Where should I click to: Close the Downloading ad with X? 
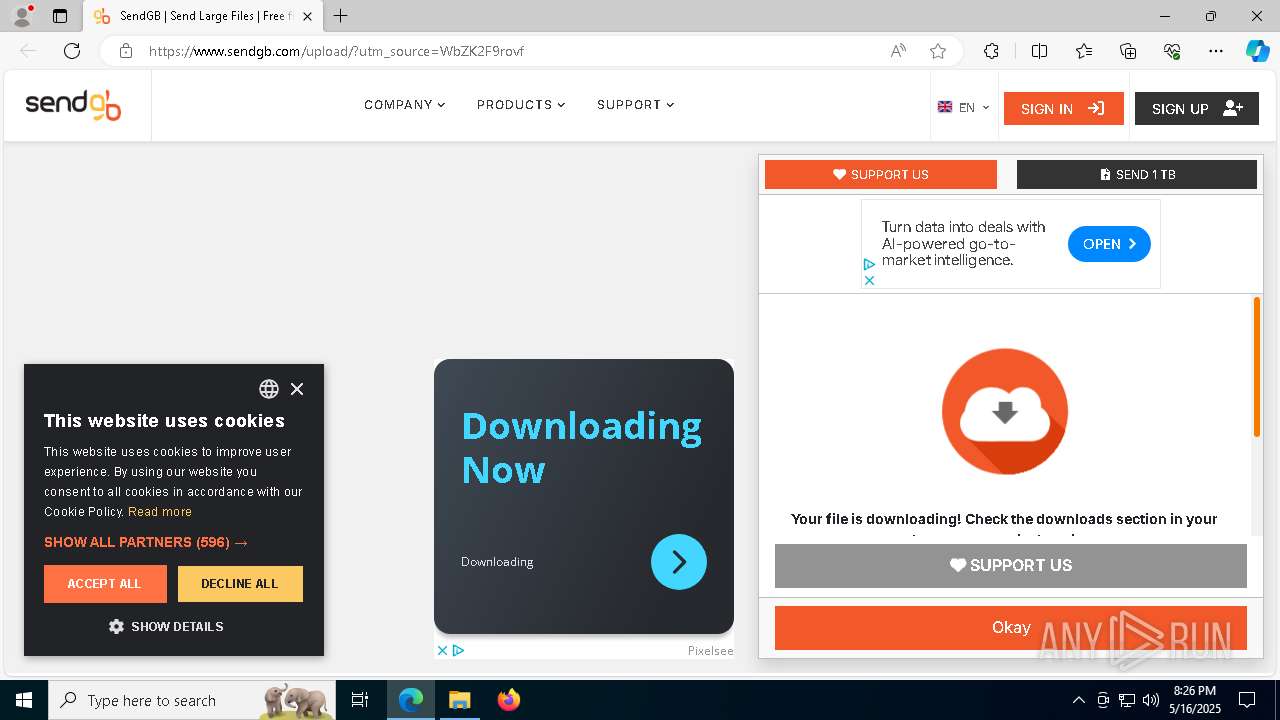pos(442,650)
